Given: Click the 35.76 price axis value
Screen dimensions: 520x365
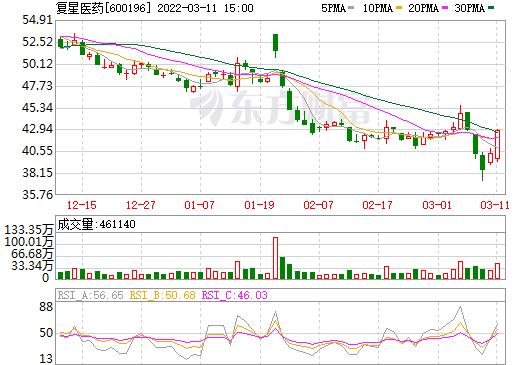Looking at the screenshot, I should pyautogui.click(x=38, y=194).
